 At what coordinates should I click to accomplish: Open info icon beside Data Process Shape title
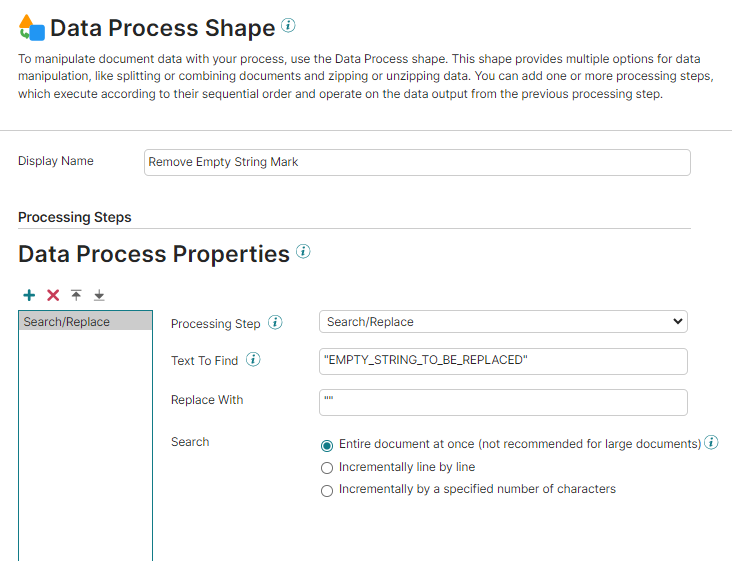[x=288, y=25]
